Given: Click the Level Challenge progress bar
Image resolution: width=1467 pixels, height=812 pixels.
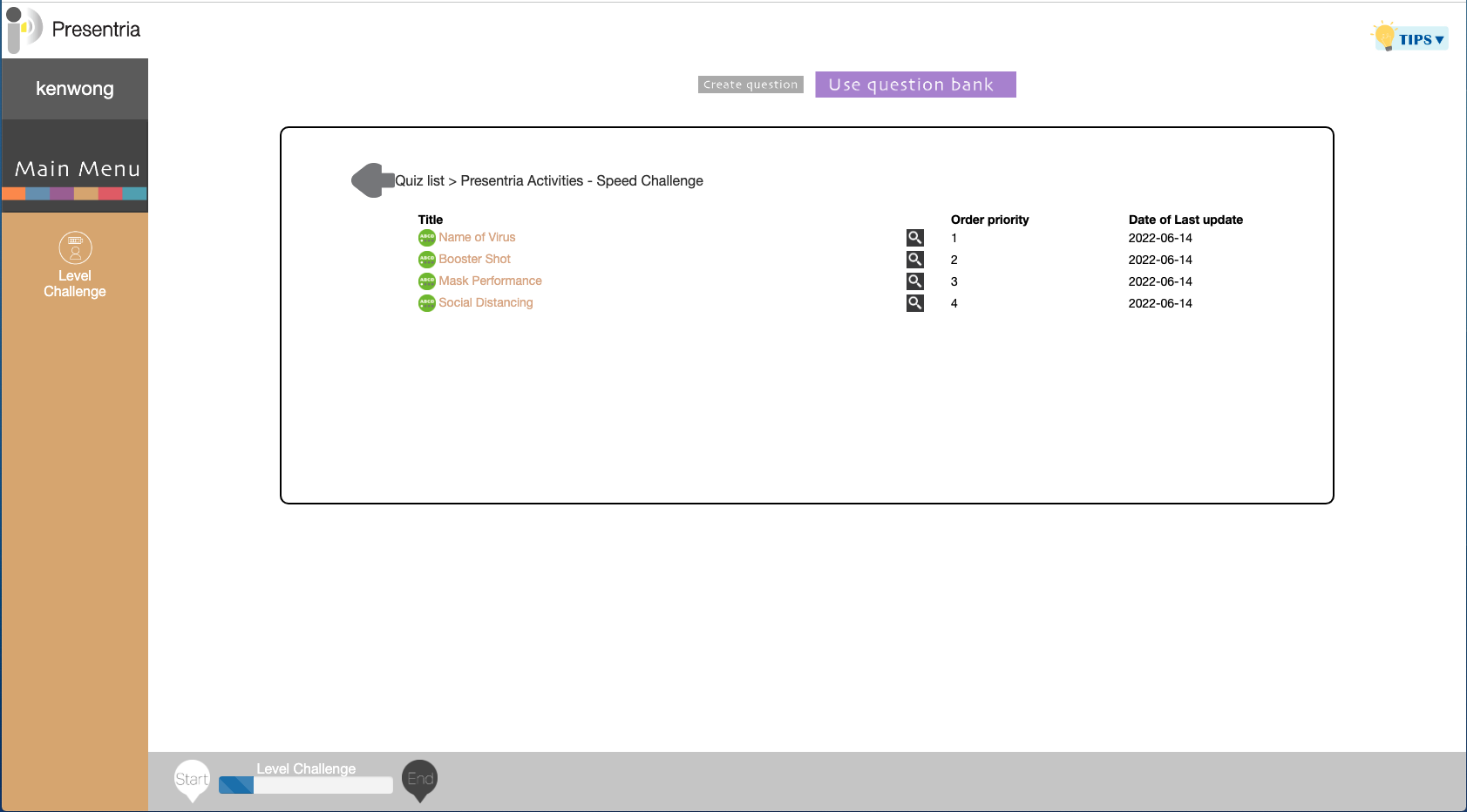Looking at the screenshot, I should [305, 784].
